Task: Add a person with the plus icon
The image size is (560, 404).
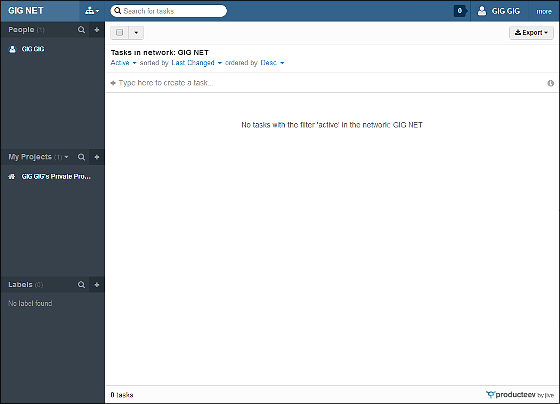Action: (97, 30)
